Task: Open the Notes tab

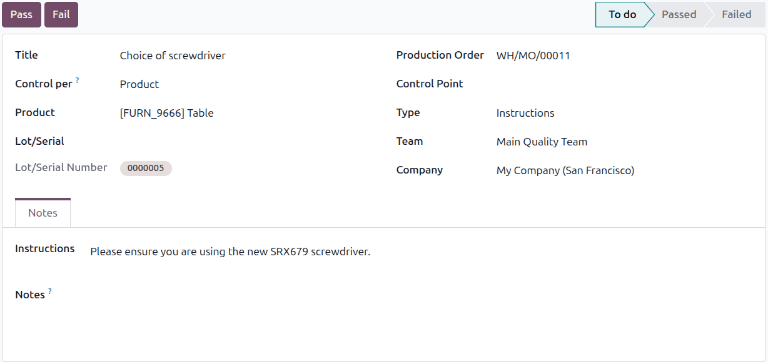Action: tap(43, 213)
